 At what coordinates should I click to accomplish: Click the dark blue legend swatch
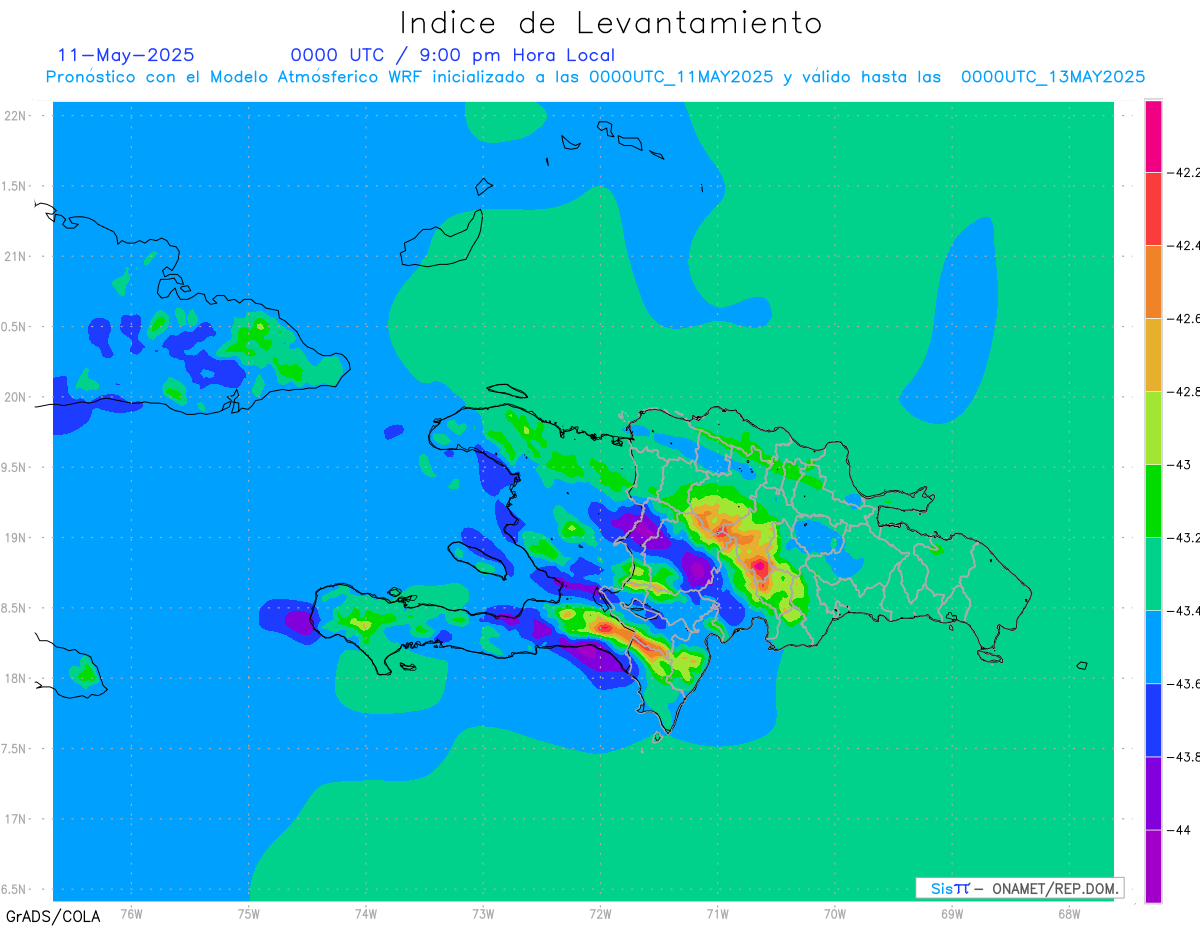[1153, 720]
